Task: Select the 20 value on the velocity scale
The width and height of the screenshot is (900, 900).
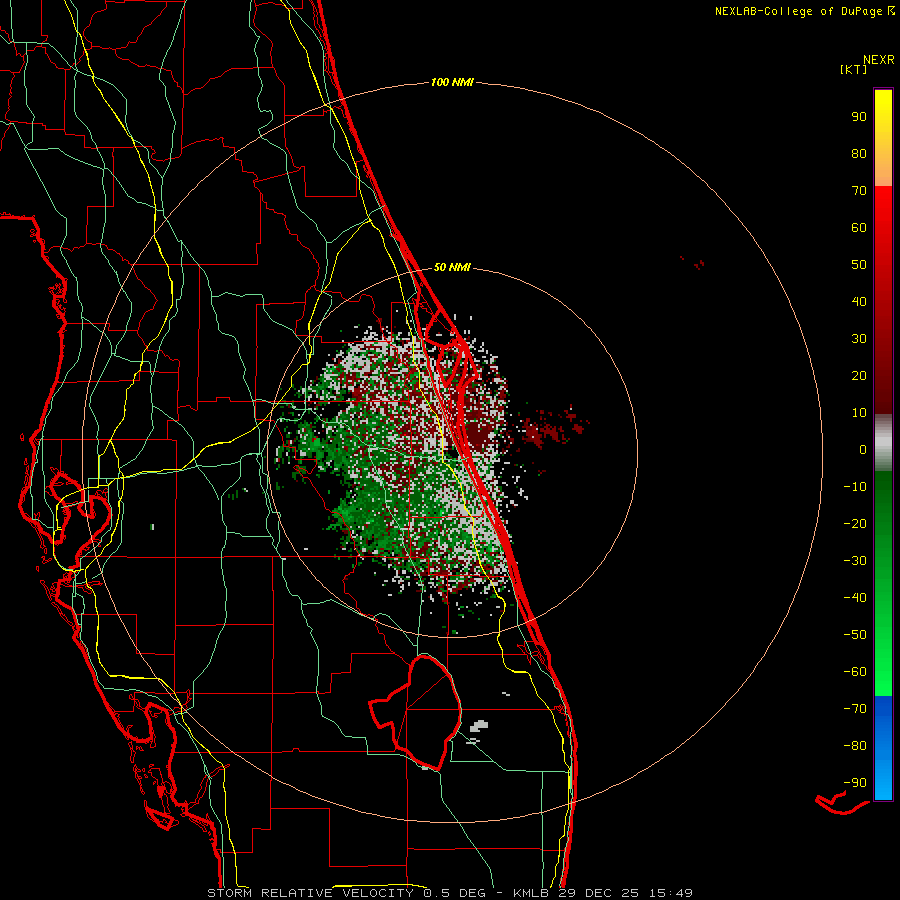Action: pos(859,376)
